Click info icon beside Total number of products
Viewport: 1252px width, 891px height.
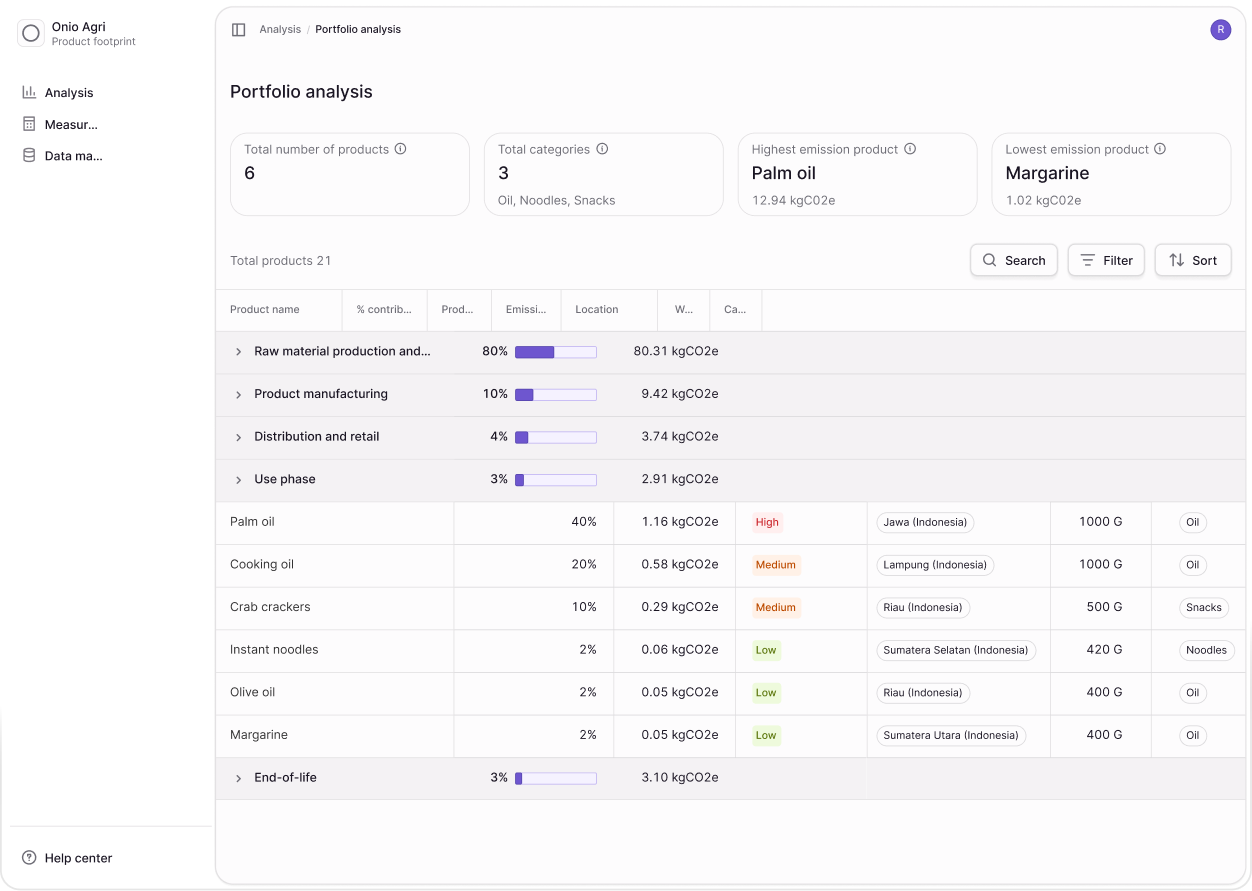point(401,149)
